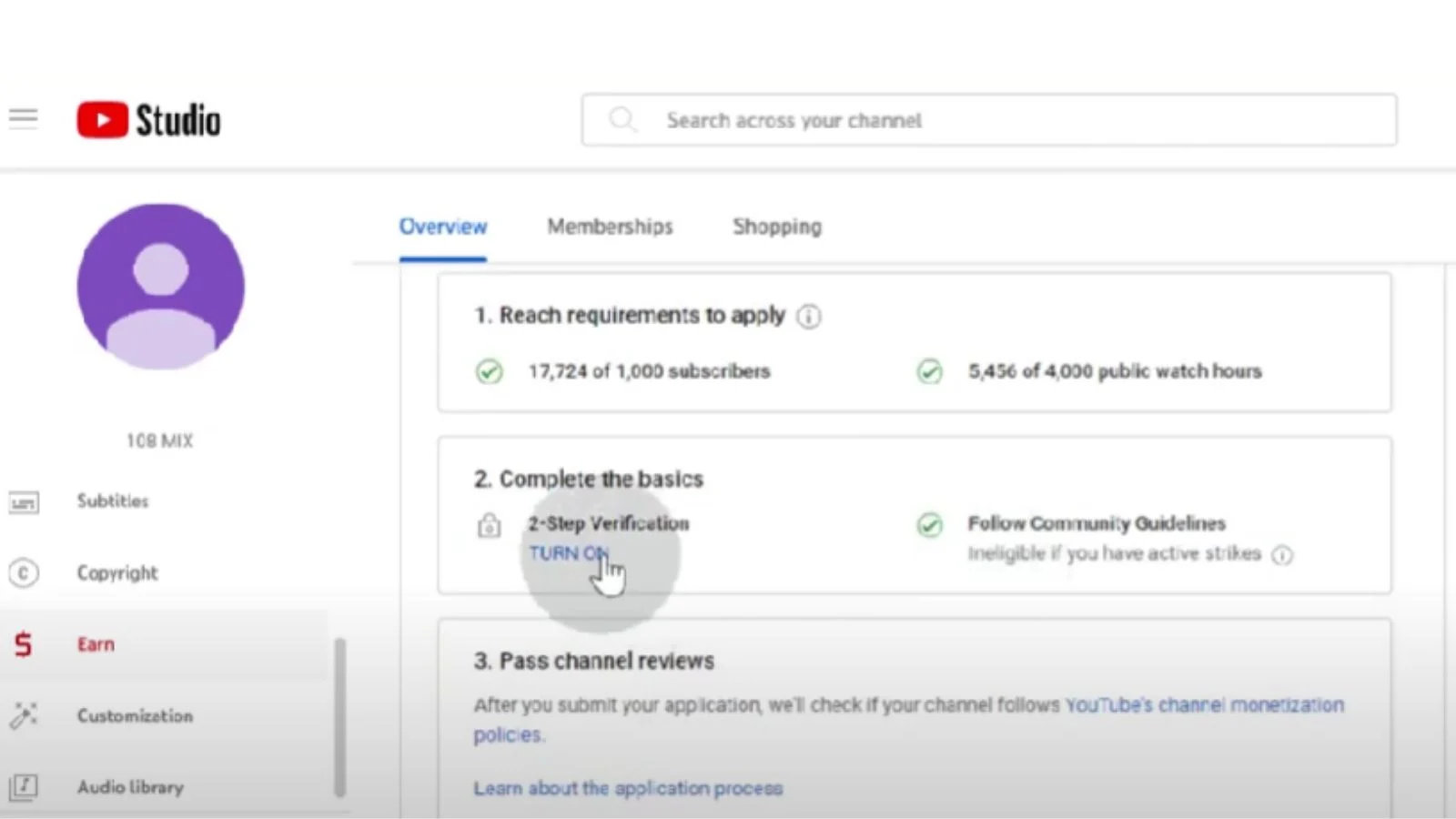Click the sidebar vertical scrollbar
The width and height of the screenshot is (1456, 819).
(x=340, y=717)
